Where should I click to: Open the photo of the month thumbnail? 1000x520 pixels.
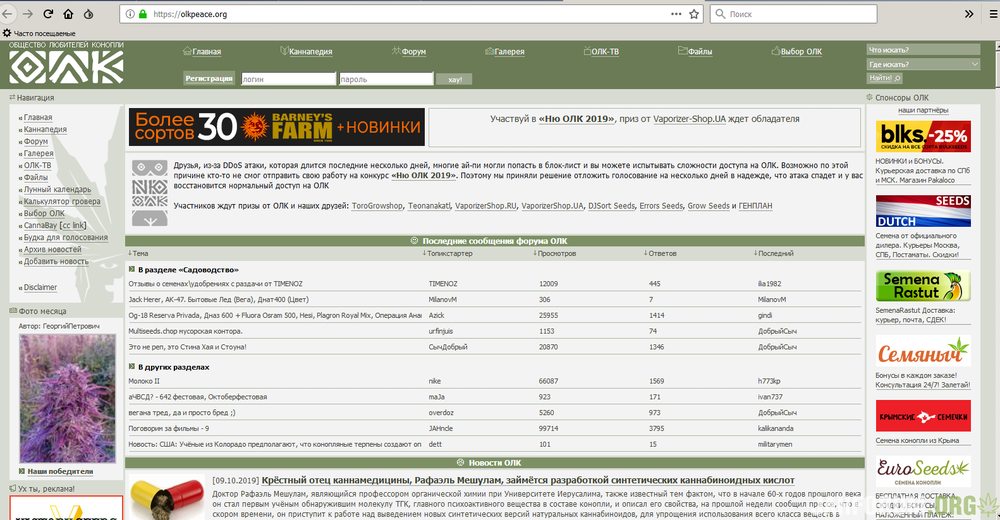tap(68, 398)
